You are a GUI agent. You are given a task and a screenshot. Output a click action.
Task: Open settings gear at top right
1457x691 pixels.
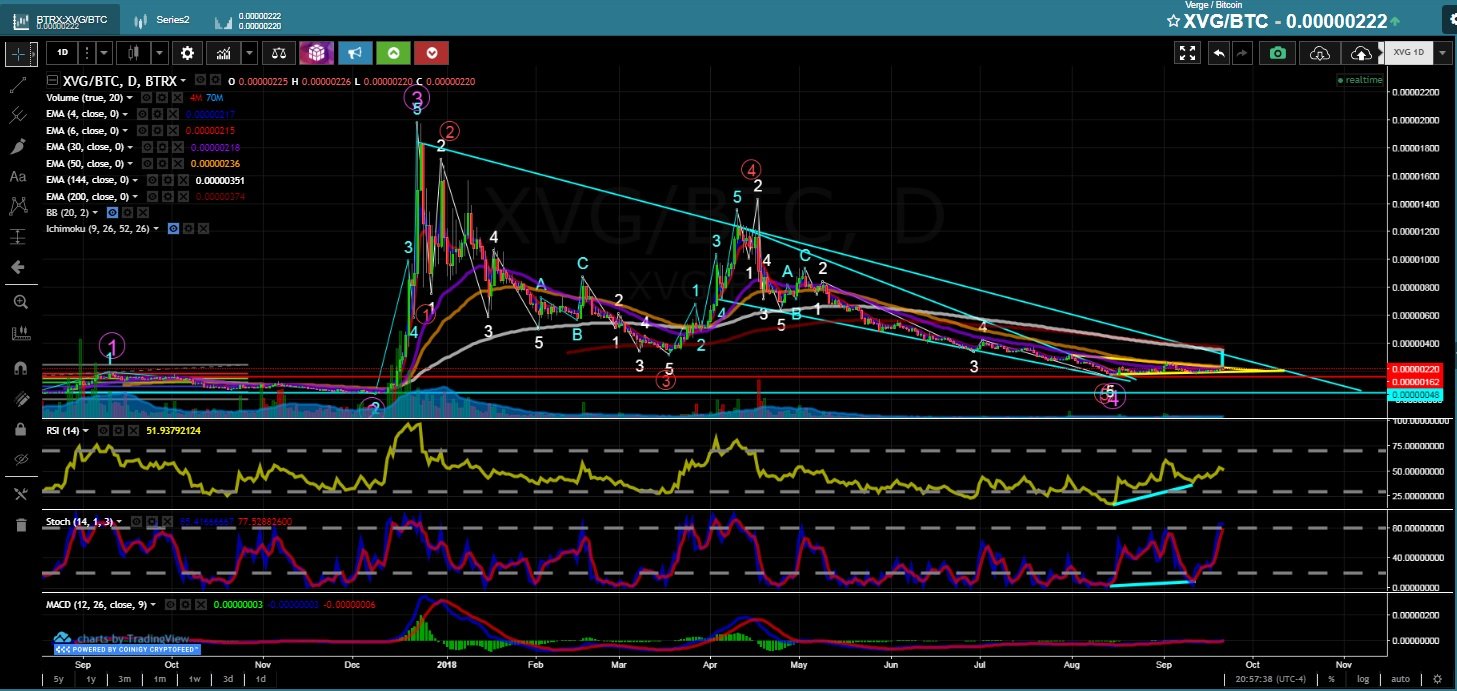pos(1449,19)
